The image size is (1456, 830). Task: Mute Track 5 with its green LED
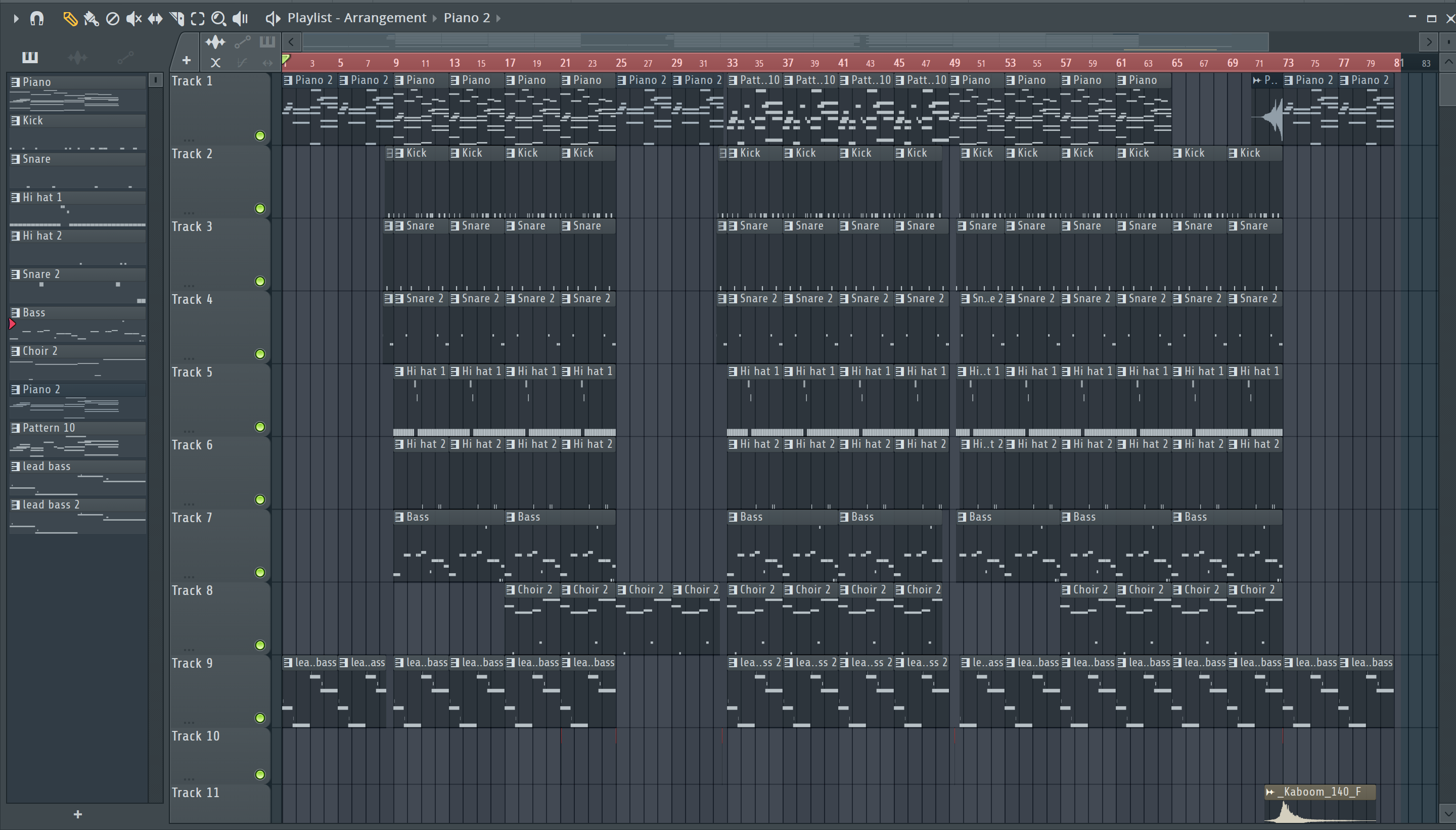coord(260,427)
